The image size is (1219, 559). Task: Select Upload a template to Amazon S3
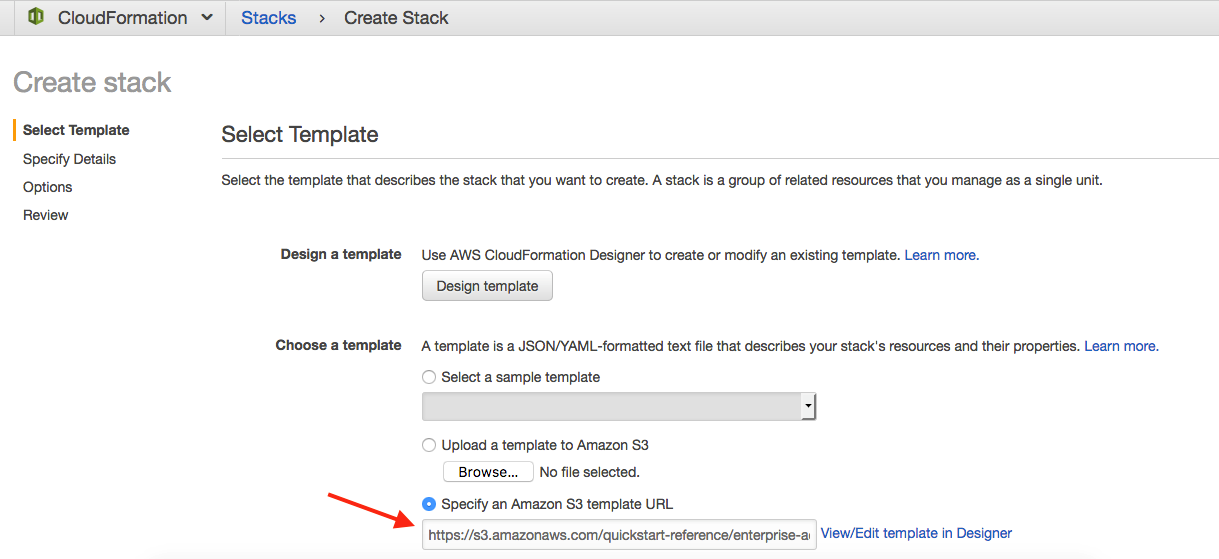point(429,445)
